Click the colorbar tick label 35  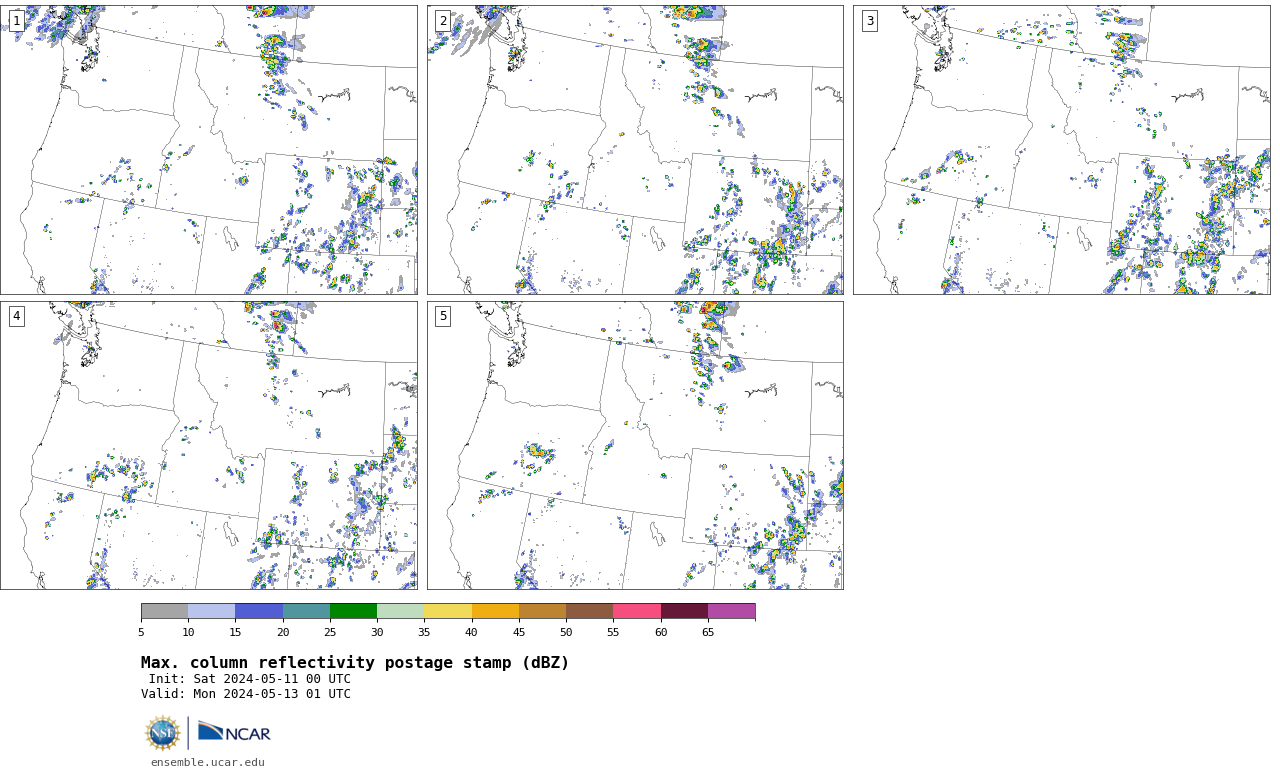(424, 632)
